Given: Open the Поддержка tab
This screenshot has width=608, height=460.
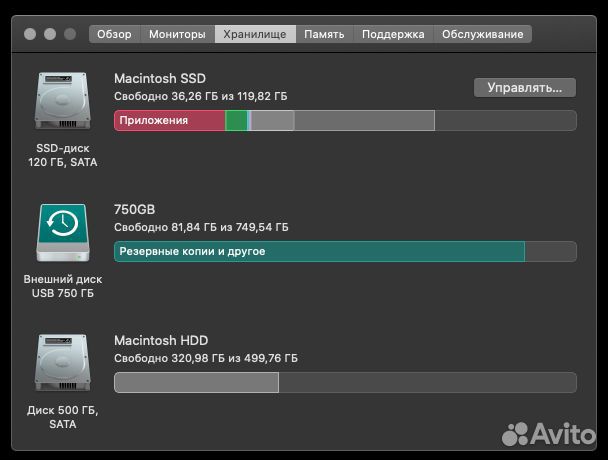Looking at the screenshot, I should tap(392, 34).
